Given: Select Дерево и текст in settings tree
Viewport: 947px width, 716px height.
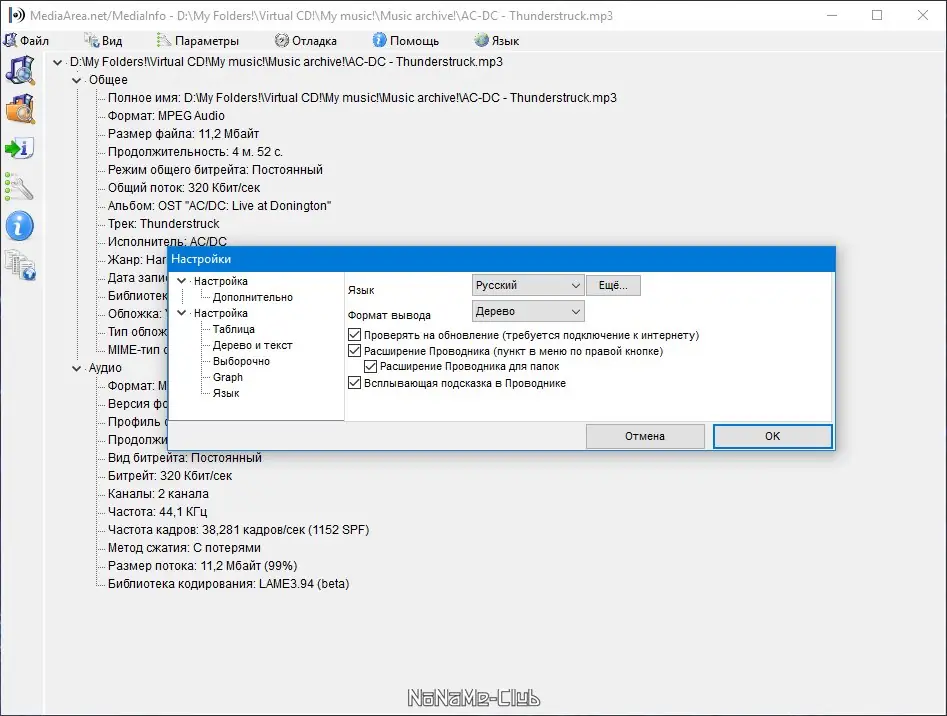Looking at the screenshot, I should [252, 345].
